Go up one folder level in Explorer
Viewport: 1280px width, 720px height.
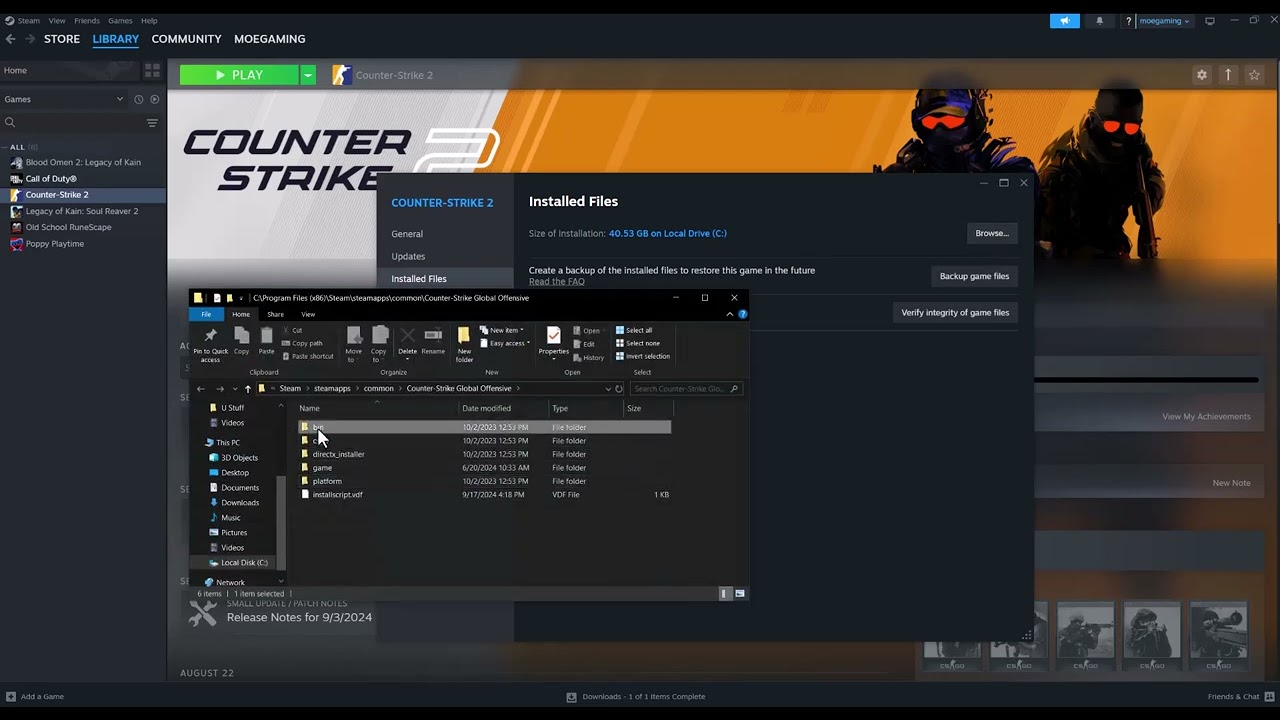click(247, 388)
